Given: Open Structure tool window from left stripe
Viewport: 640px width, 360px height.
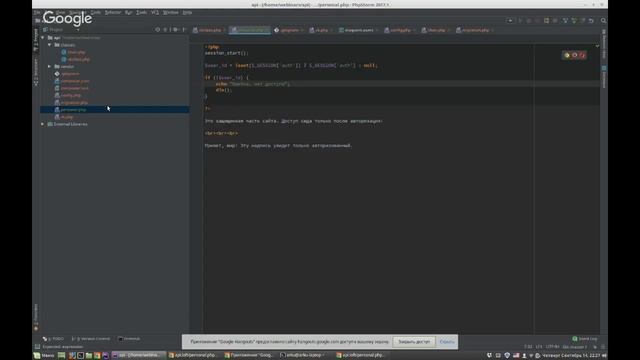Looking at the screenshot, I should point(36,72).
